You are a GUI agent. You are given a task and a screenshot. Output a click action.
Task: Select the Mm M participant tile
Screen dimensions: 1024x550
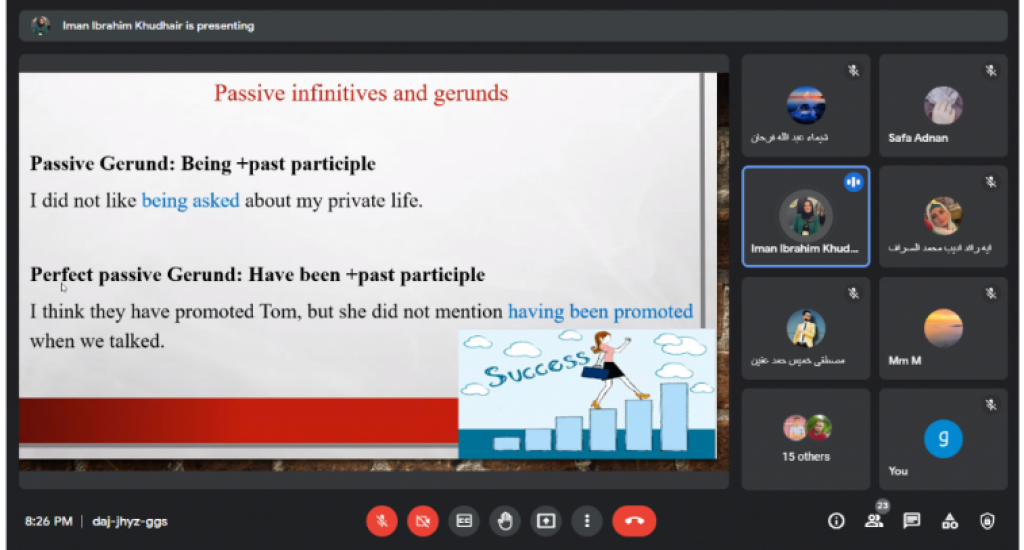coord(943,328)
